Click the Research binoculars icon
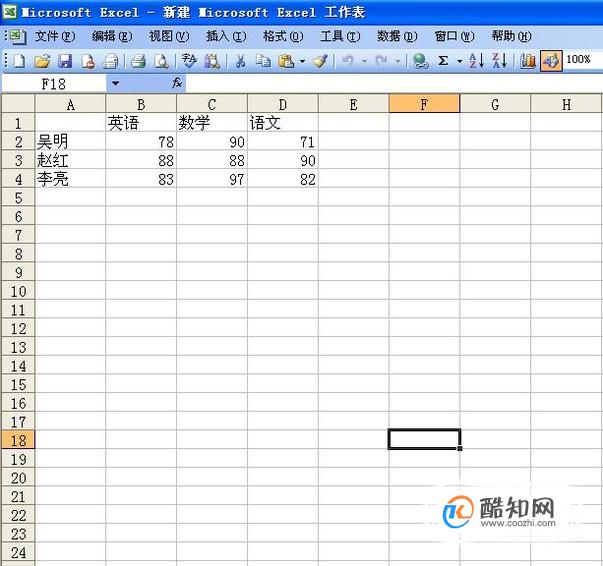This screenshot has width=603, height=566. tap(212, 61)
